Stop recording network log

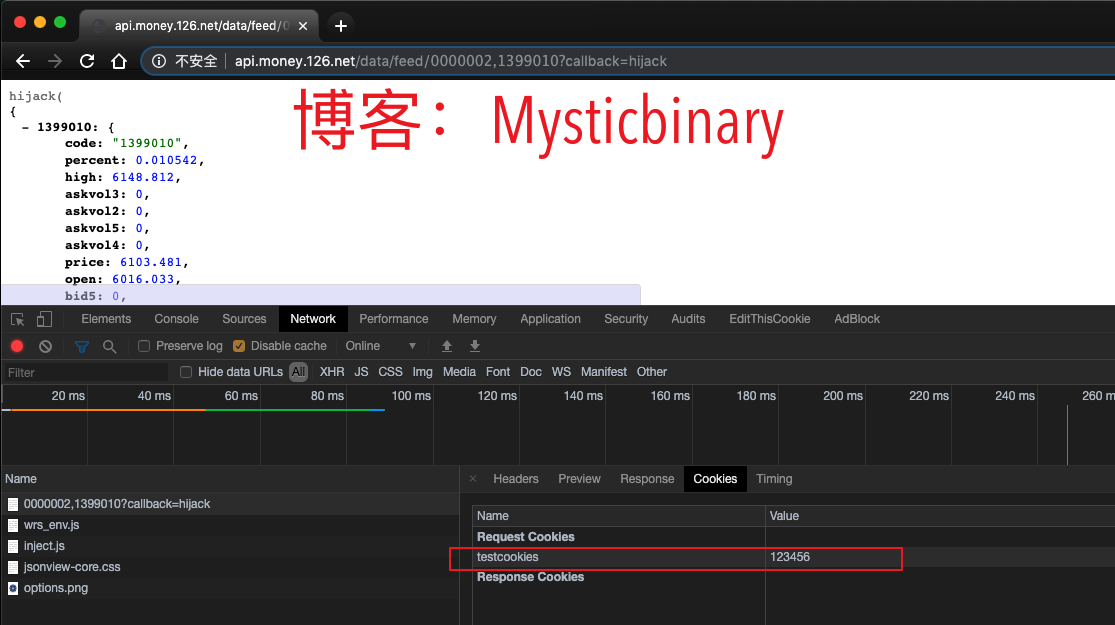(x=17, y=346)
